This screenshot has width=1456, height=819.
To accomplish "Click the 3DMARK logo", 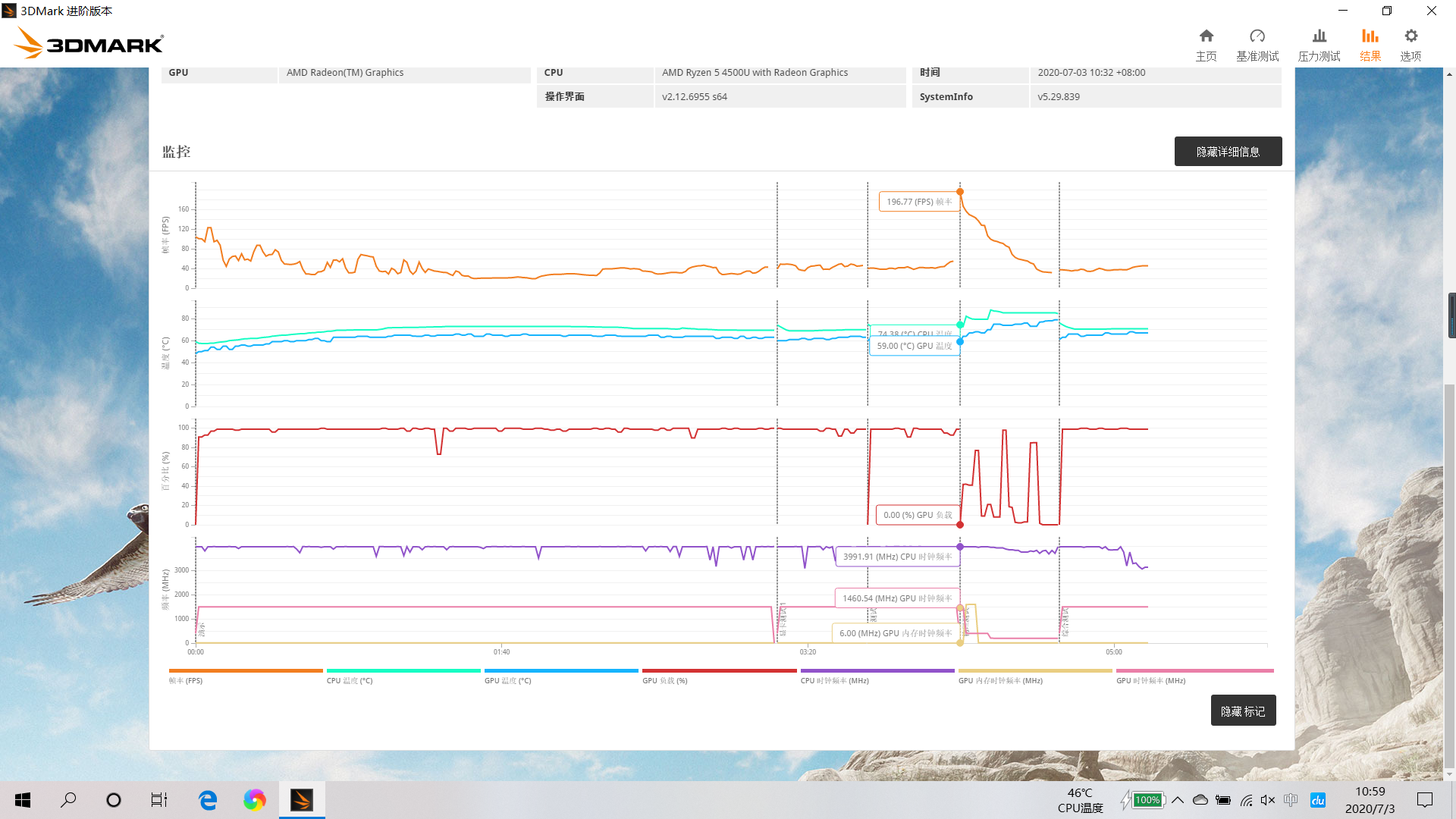I will (89, 44).
